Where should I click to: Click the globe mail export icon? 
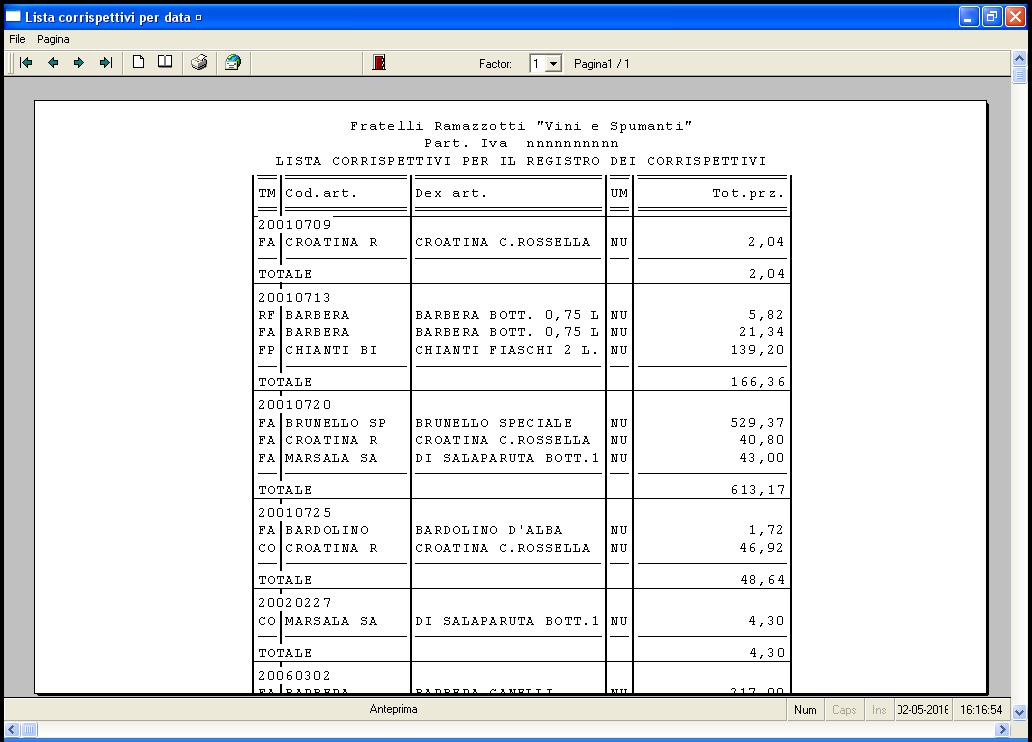tap(233, 63)
